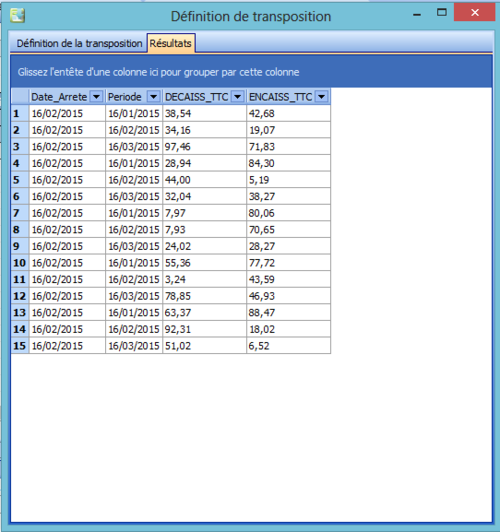Open the Periode column filter dropdown
Viewport: 500px width, 532px height.
(153, 97)
